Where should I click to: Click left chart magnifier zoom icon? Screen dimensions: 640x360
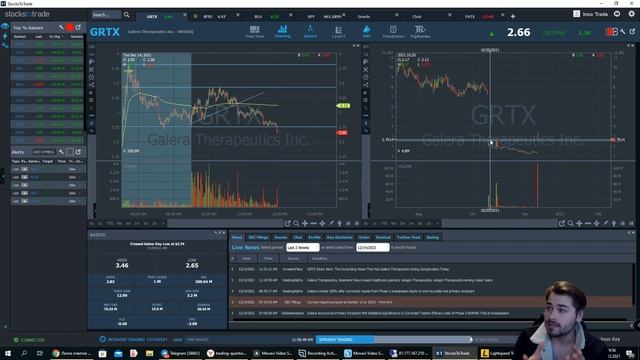tap(296, 223)
